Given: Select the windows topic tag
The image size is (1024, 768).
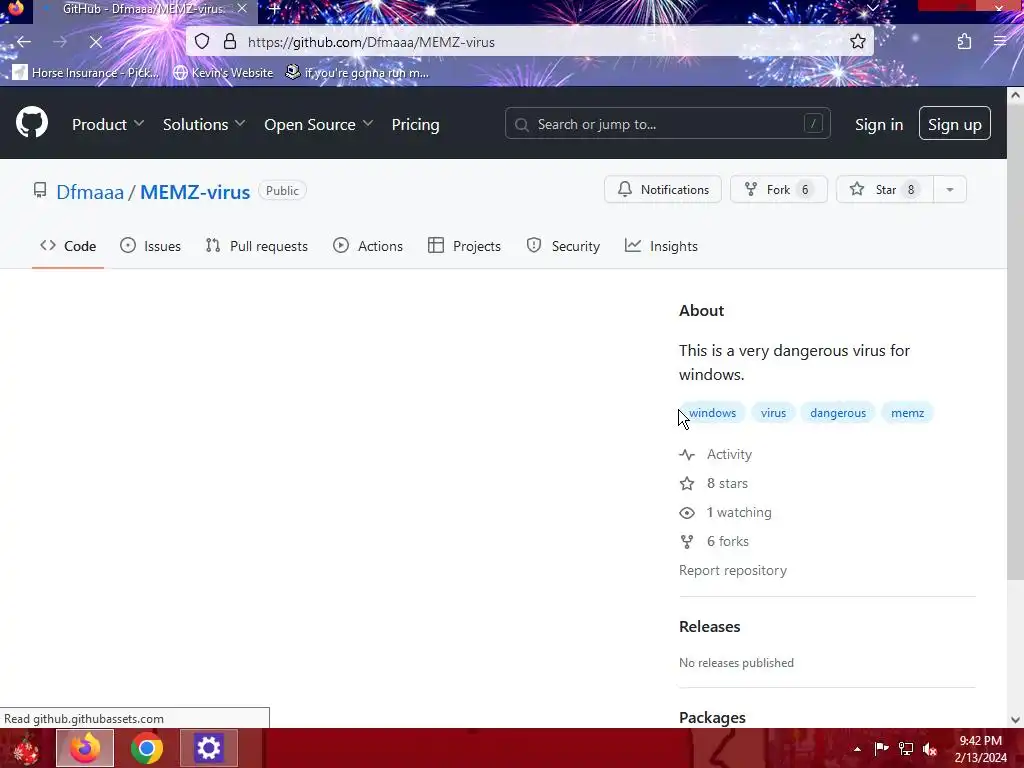Looking at the screenshot, I should tap(712, 413).
